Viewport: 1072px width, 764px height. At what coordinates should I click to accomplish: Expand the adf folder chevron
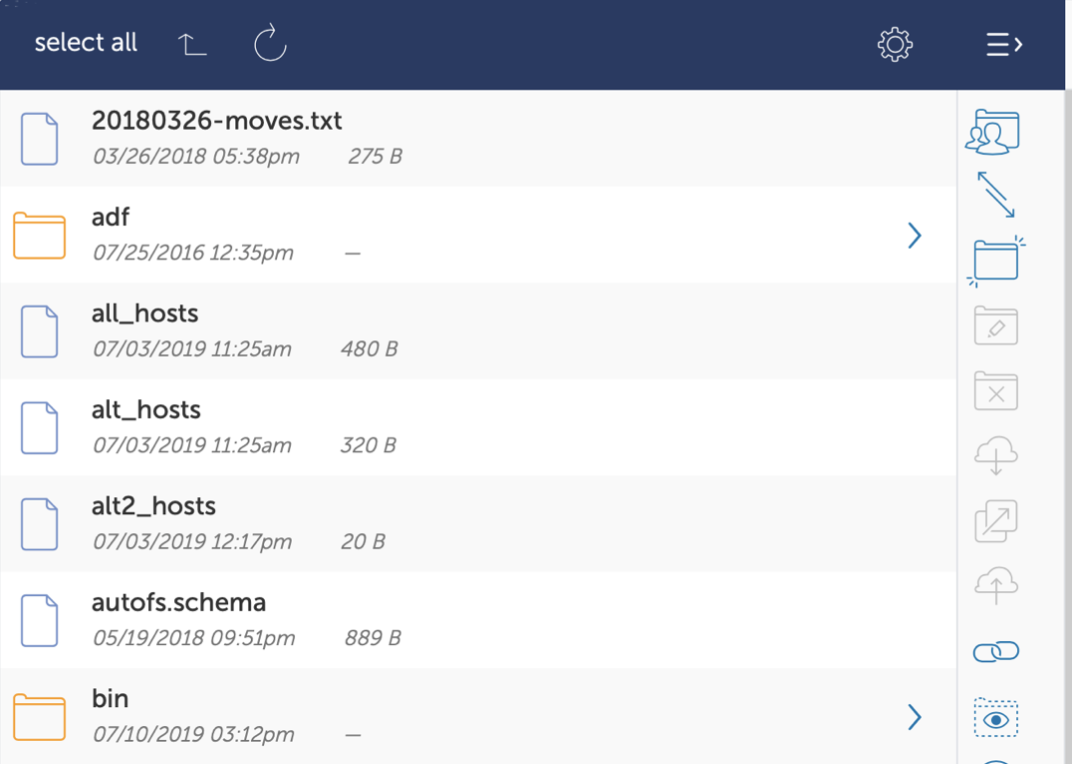(914, 235)
